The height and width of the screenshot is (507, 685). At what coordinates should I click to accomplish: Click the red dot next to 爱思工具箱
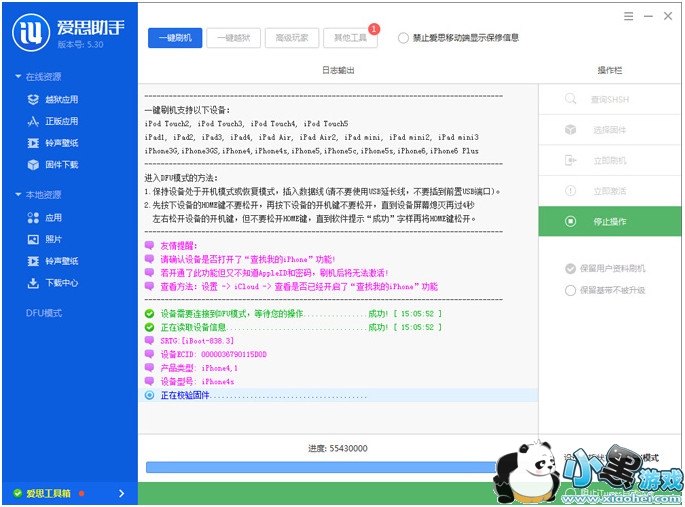81,493
